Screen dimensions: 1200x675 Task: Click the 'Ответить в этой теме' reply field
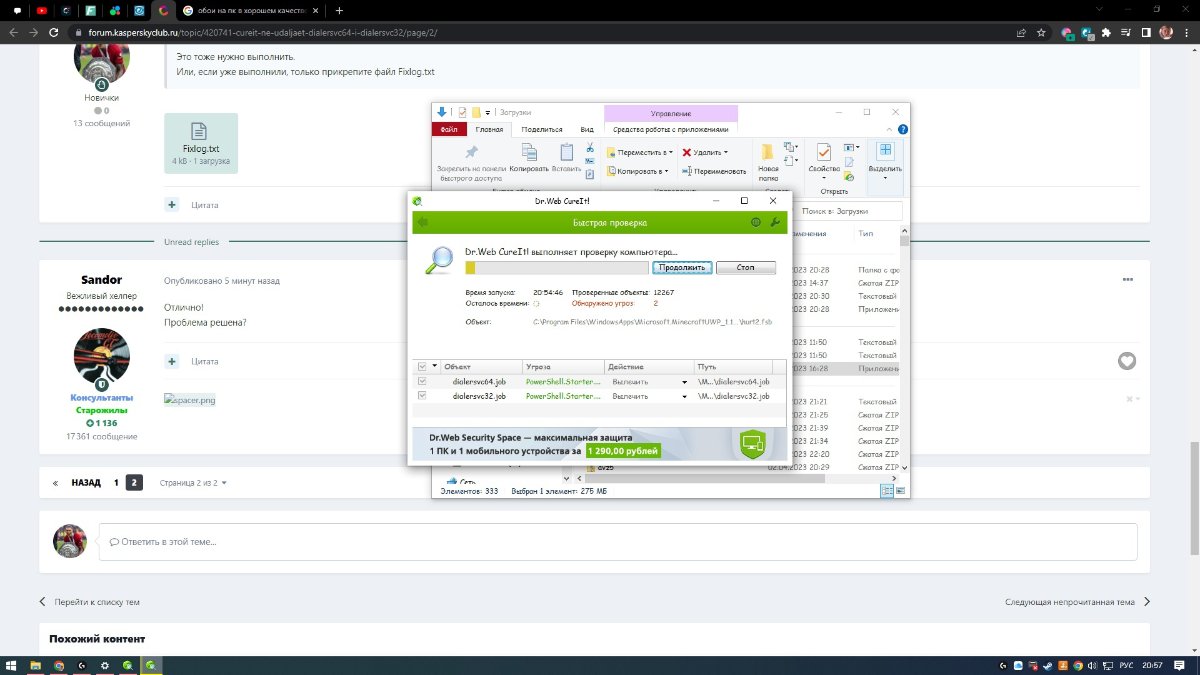pos(617,542)
